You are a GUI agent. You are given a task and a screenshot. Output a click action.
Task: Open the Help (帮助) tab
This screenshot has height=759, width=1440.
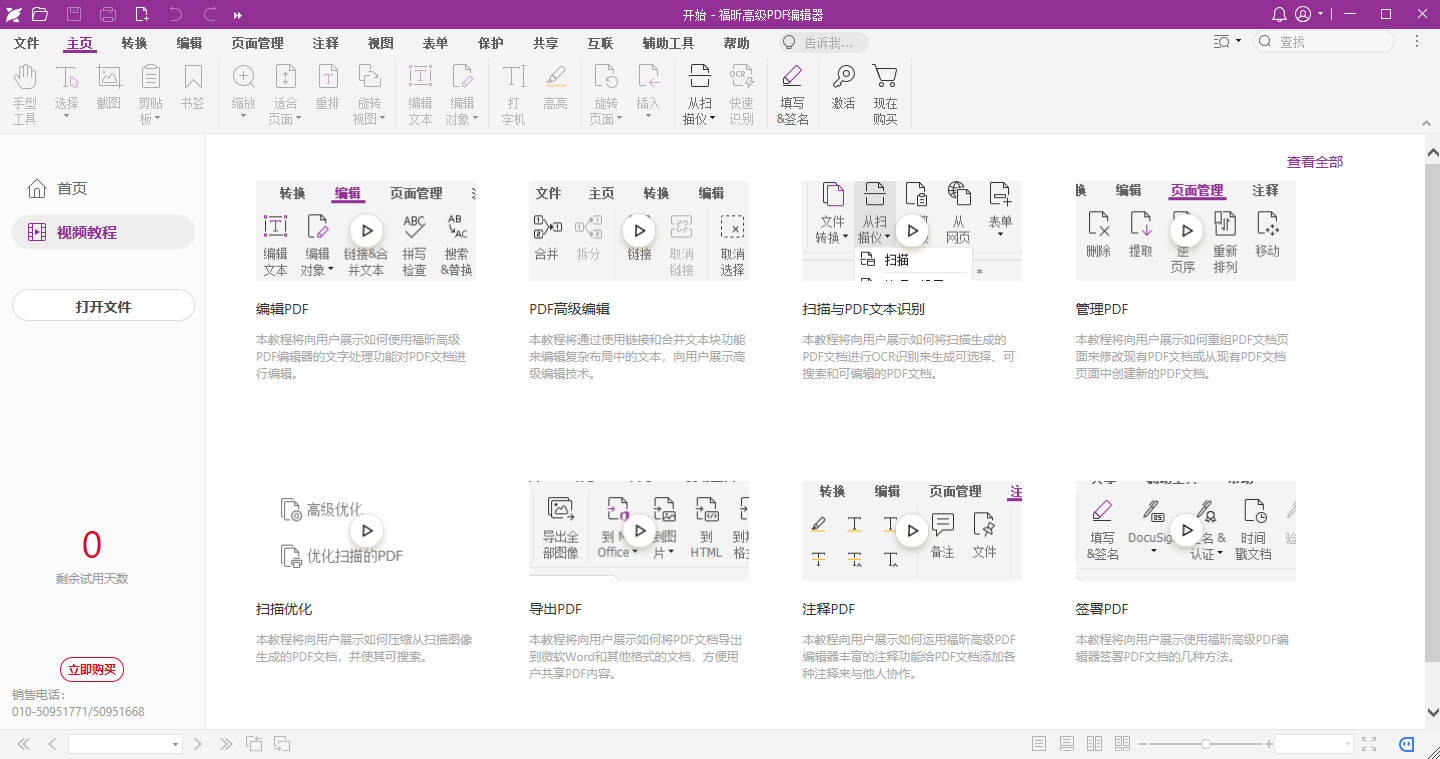[x=736, y=43]
